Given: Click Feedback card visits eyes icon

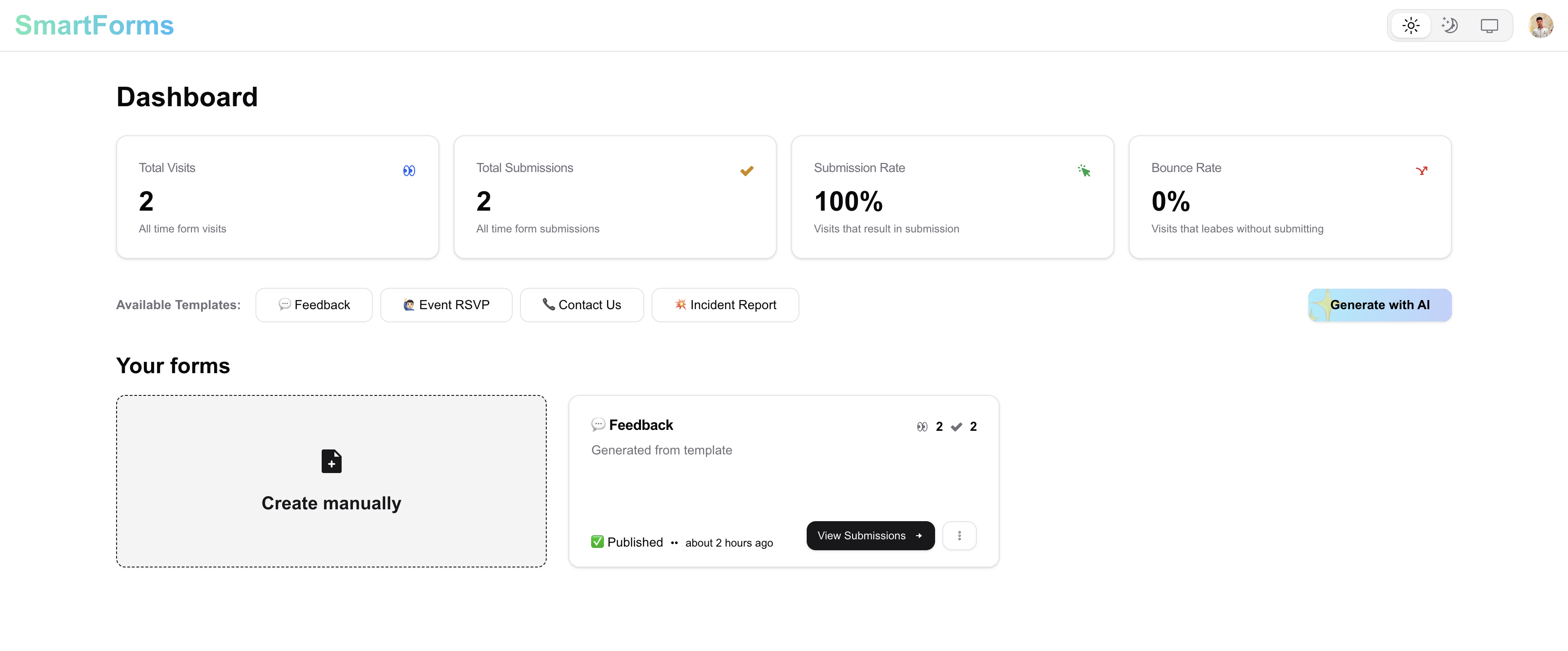Looking at the screenshot, I should (922, 427).
